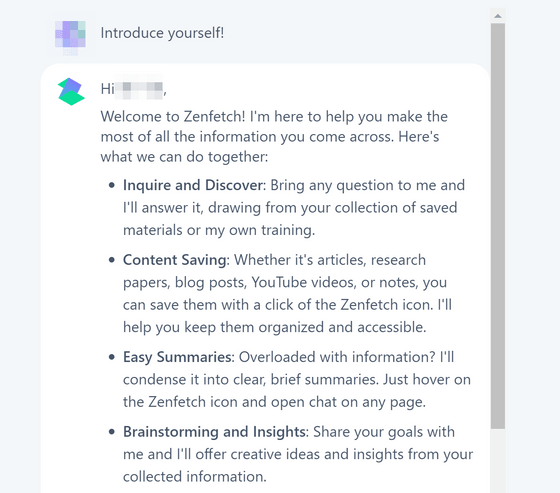This screenshot has height=493, width=560.
Task: Click the text "collected information."
Action: click(195, 477)
